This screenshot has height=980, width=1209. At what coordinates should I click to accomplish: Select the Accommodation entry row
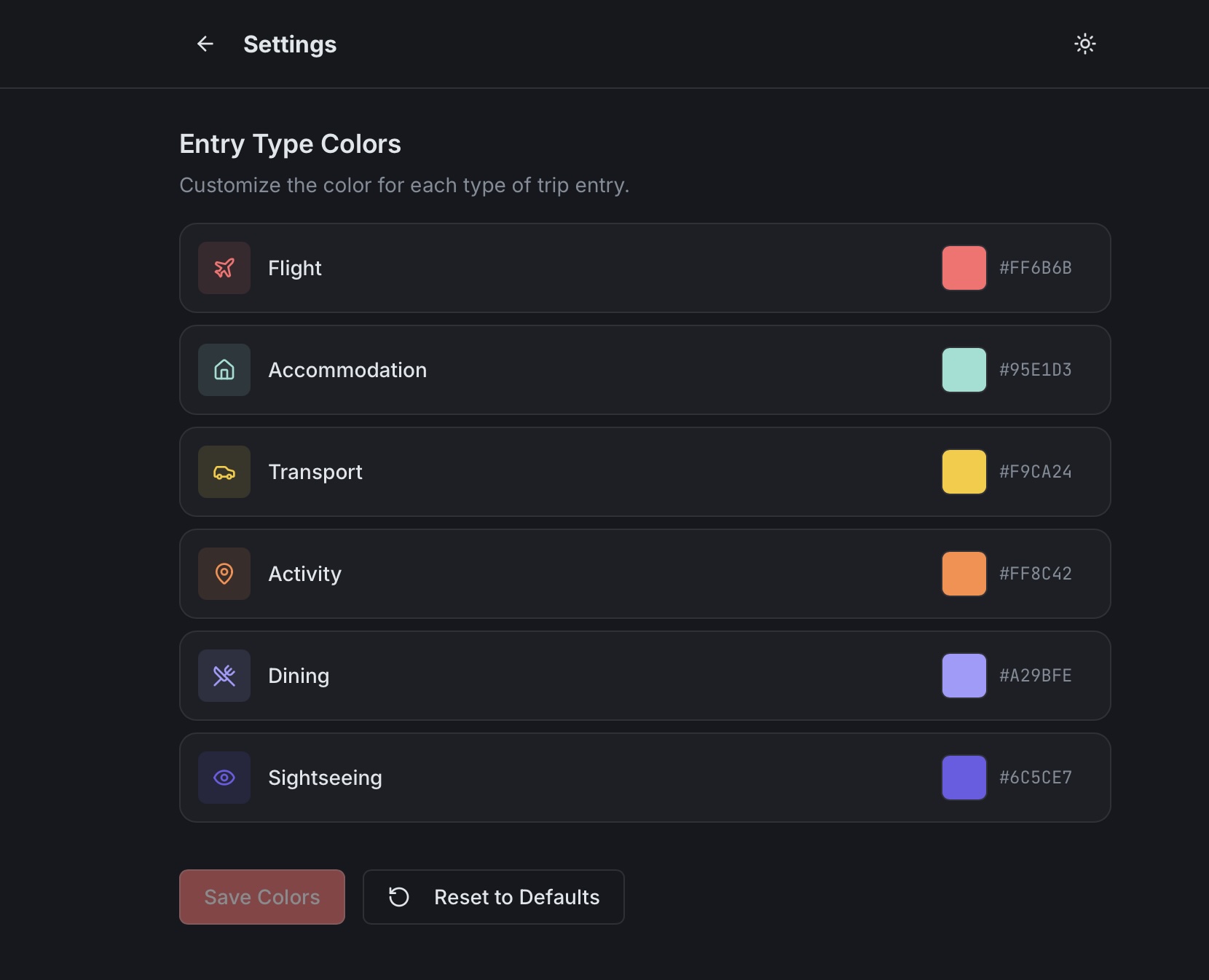tap(645, 370)
